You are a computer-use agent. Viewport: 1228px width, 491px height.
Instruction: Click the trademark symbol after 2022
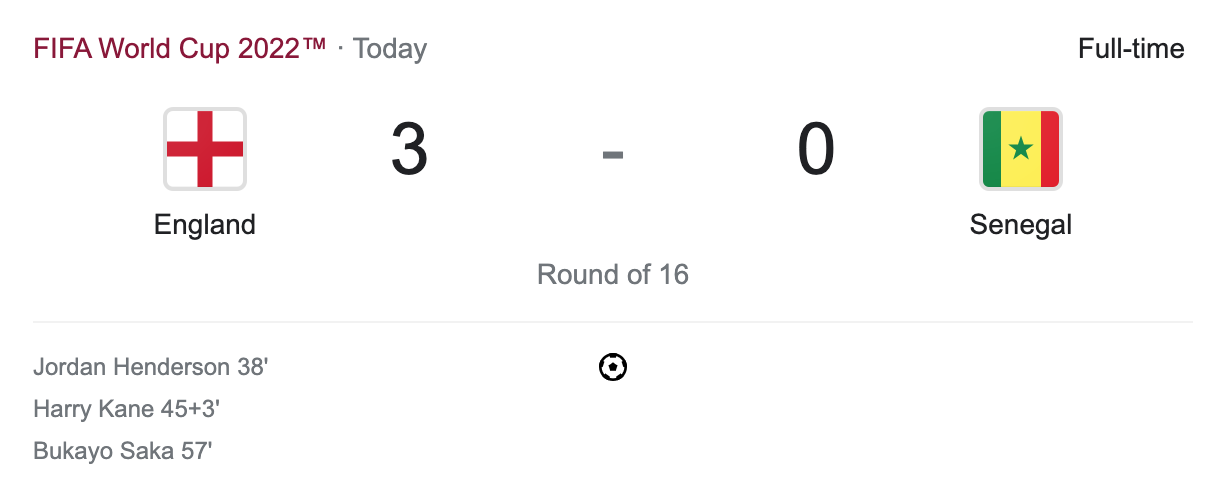(x=315, y=45)
